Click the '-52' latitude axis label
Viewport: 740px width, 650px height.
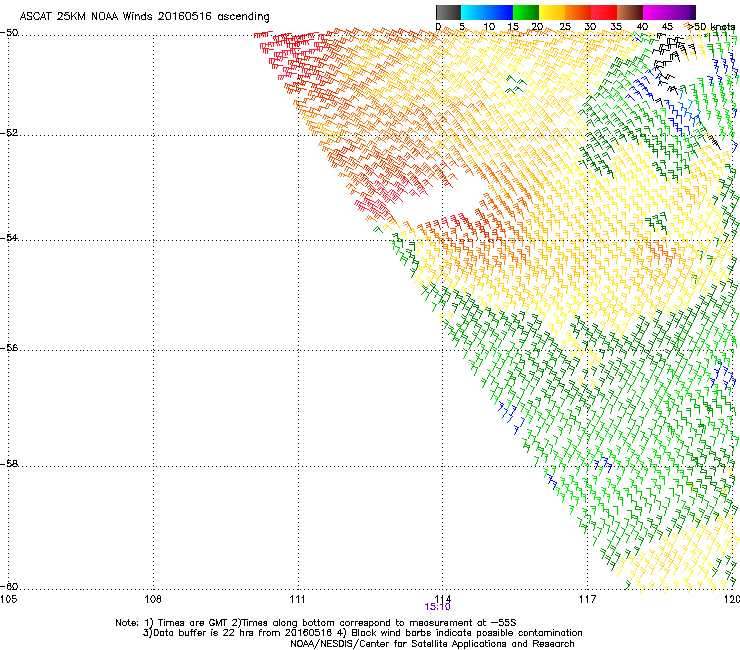(10, 133)
